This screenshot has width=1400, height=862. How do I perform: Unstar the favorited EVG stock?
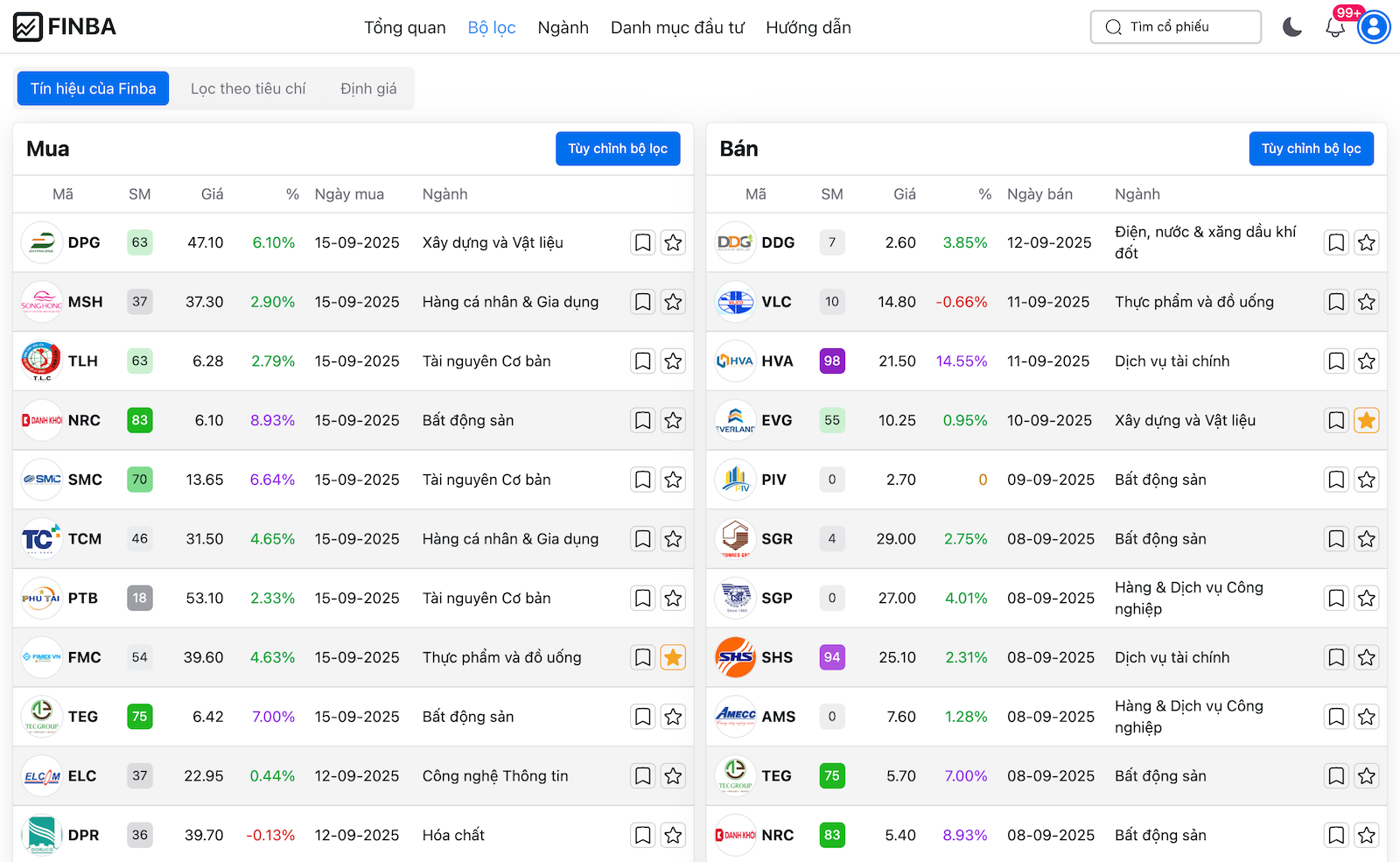pyautogui.click(x=1366, y=420)
